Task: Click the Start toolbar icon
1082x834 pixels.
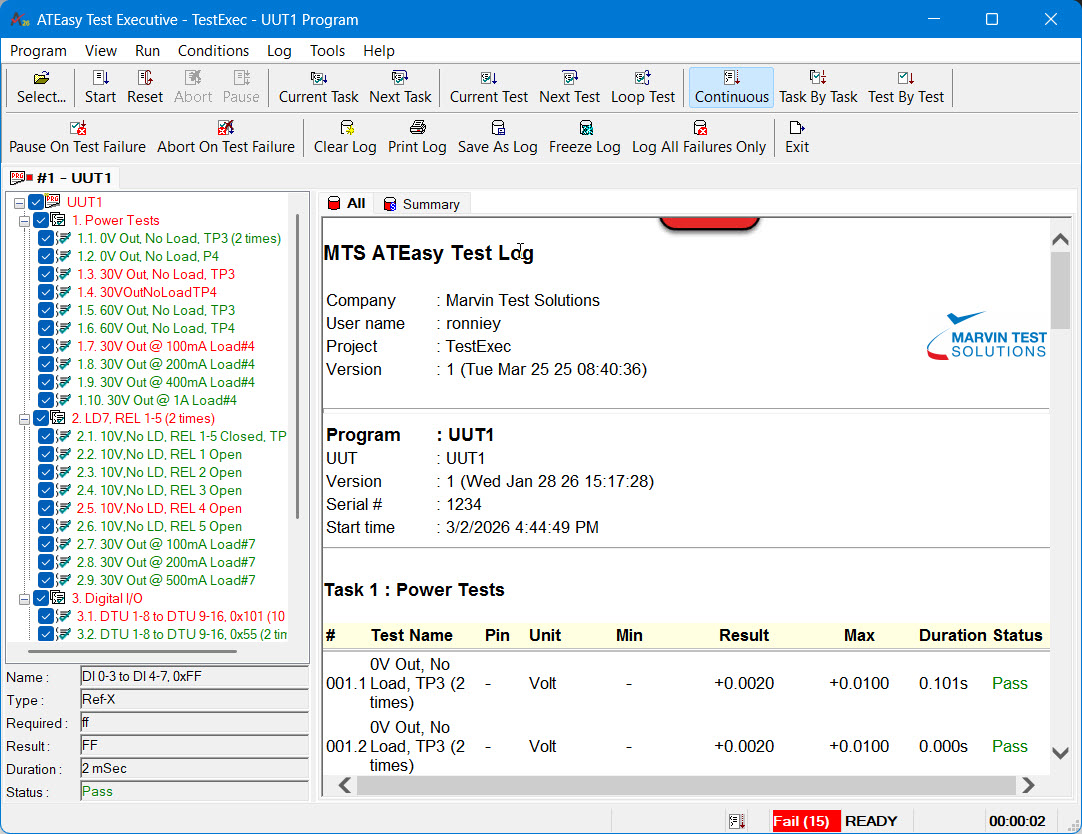Action: coord(100,87)
